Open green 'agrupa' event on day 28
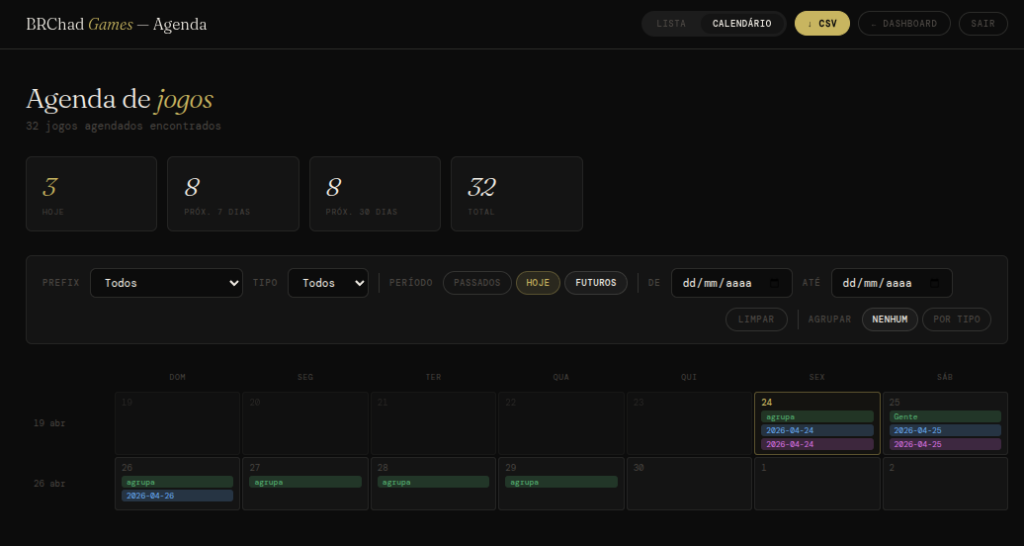This screenshot has height=546, width=1024. [x=433, y=482]
